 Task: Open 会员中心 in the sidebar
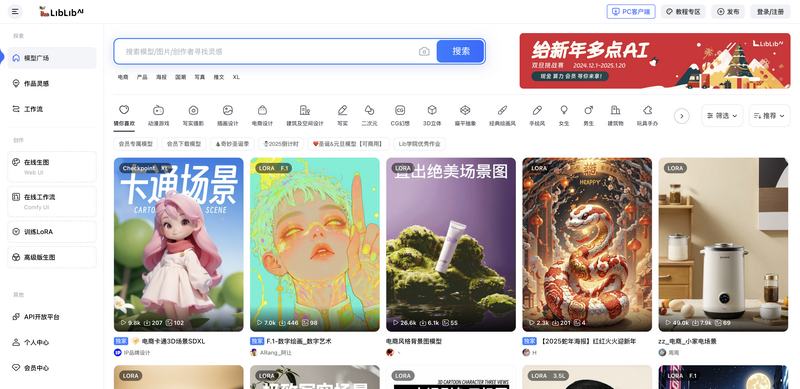52,368
